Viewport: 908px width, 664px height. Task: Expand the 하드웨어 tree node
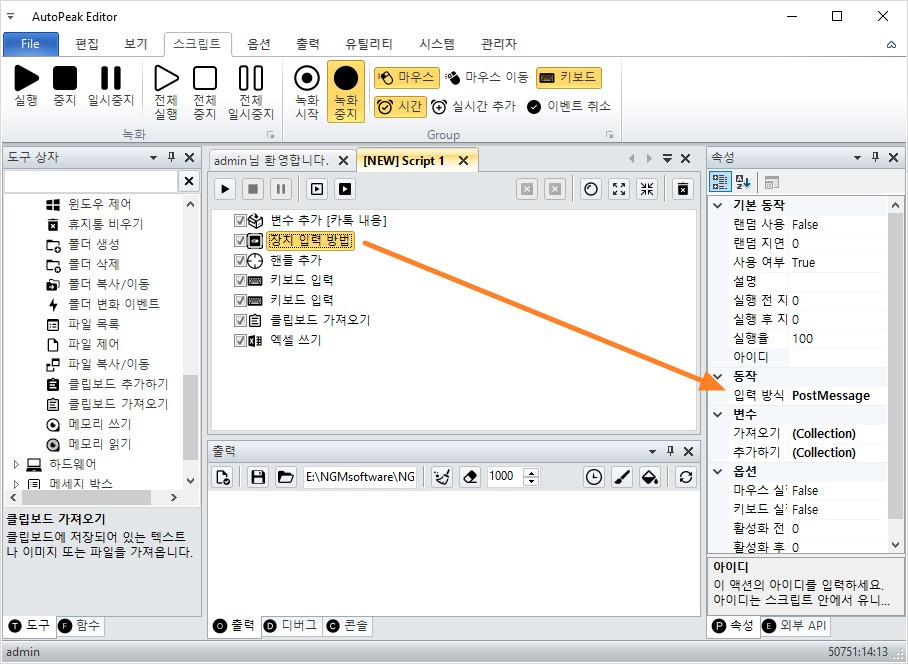(16, 464)
